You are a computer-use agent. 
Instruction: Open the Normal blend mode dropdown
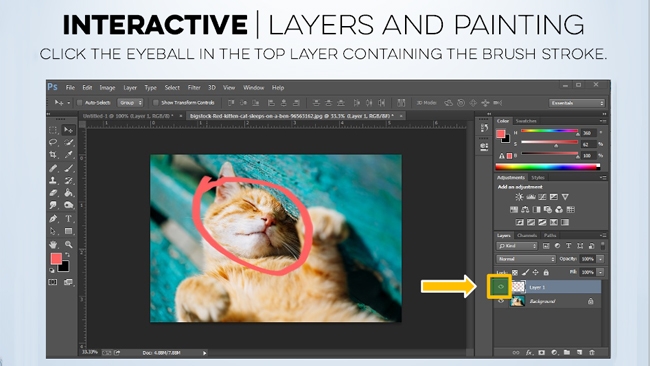[526, 259]
